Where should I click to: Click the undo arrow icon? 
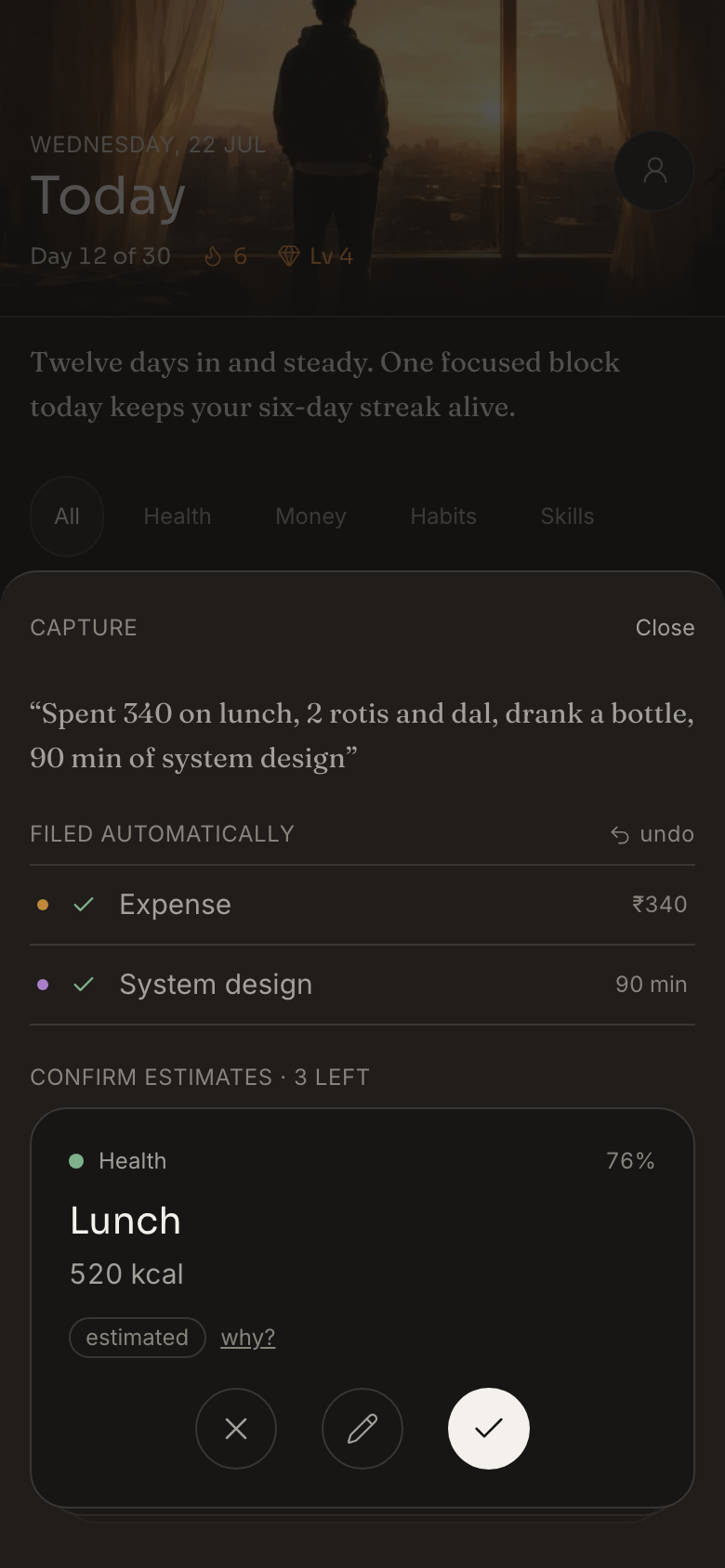(x=620, y=835)
